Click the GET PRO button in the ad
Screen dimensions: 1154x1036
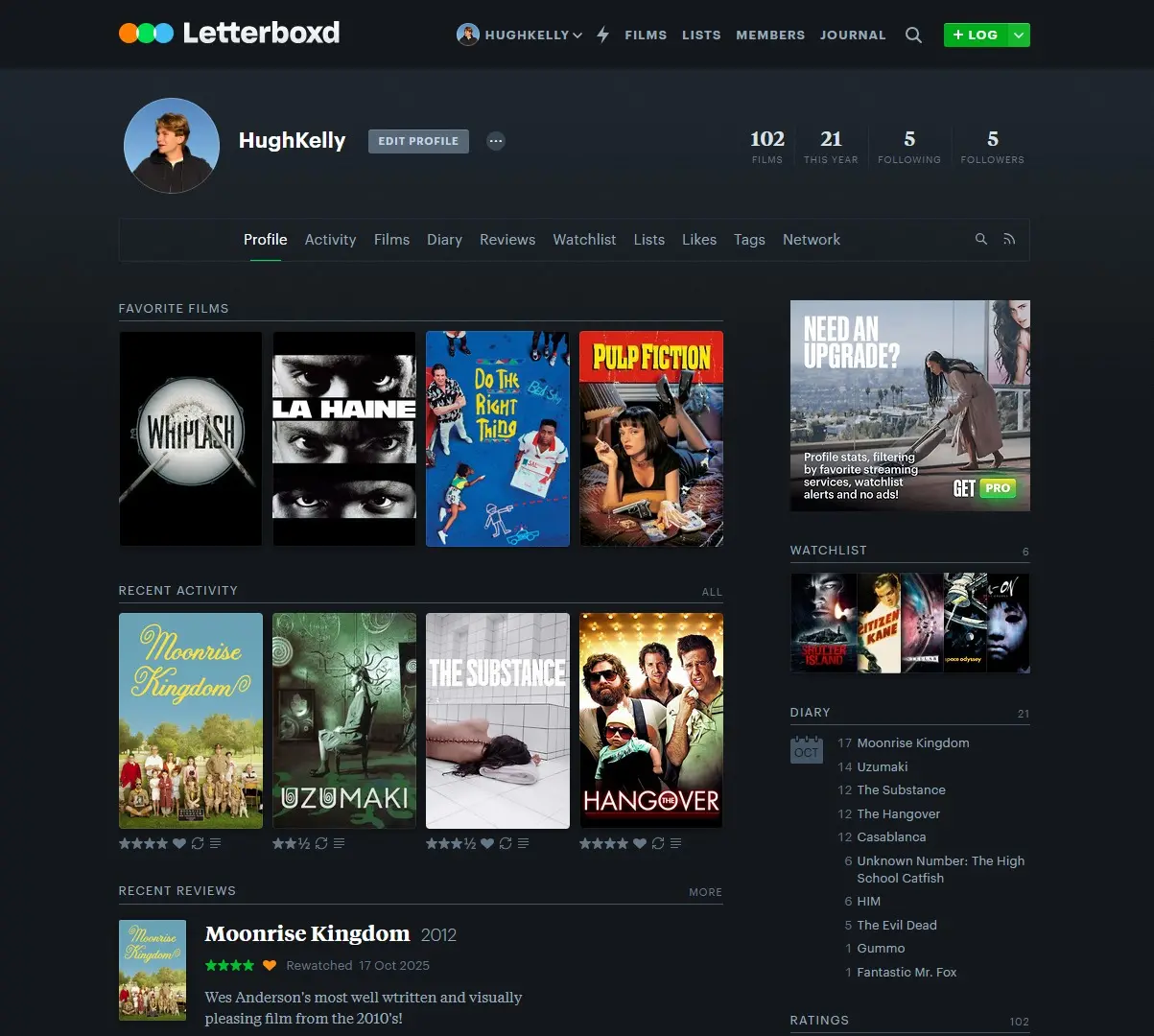click(983, 488)
